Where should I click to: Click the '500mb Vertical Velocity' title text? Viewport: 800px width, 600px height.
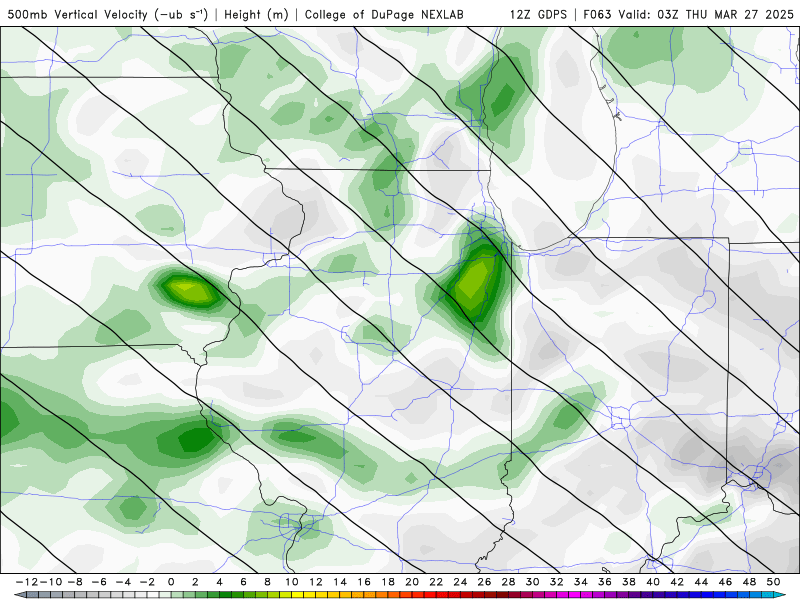click(x=78, y=14)
